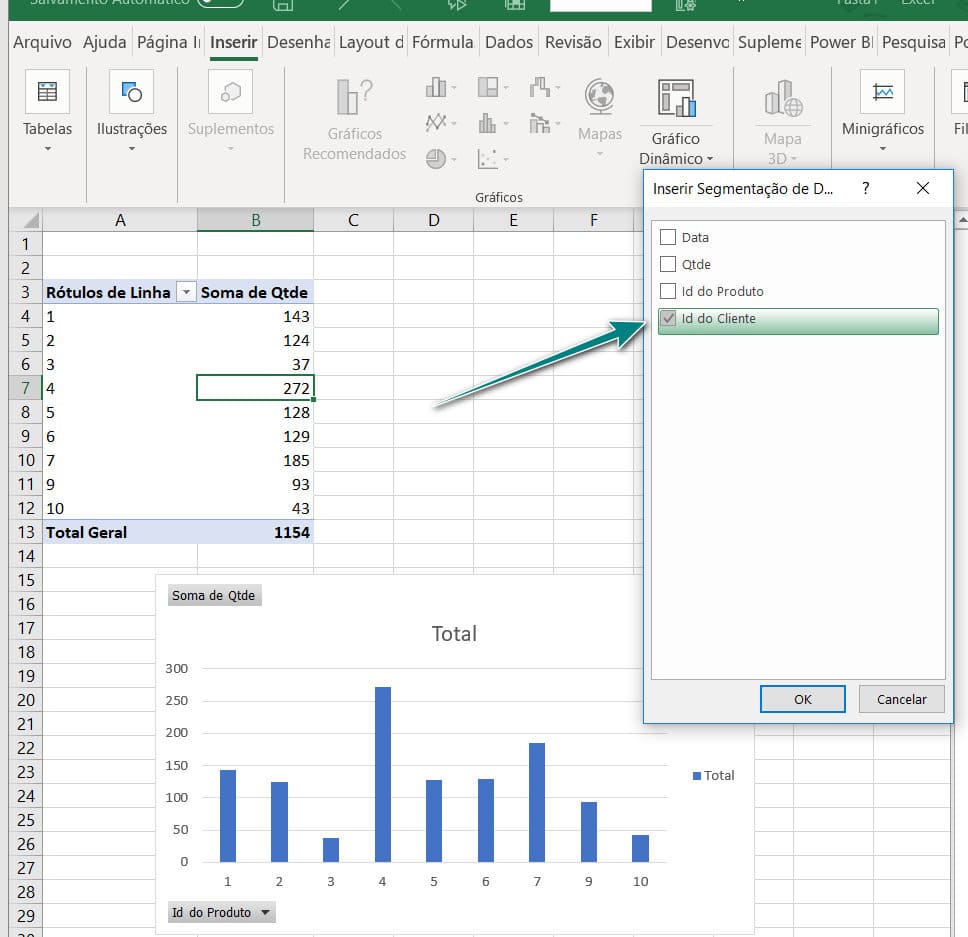Viewport: 968px width, 937px height.
Task: Click the help question mark in dialog
Action: 866,188
